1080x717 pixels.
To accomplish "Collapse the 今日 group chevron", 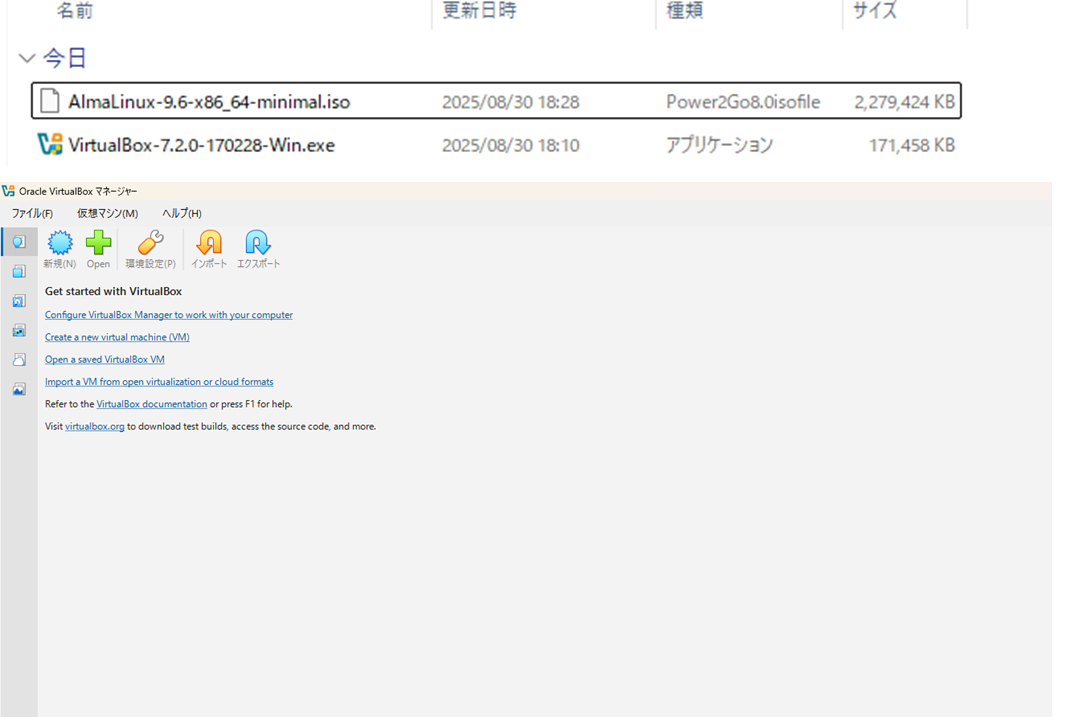I will 26,58.
